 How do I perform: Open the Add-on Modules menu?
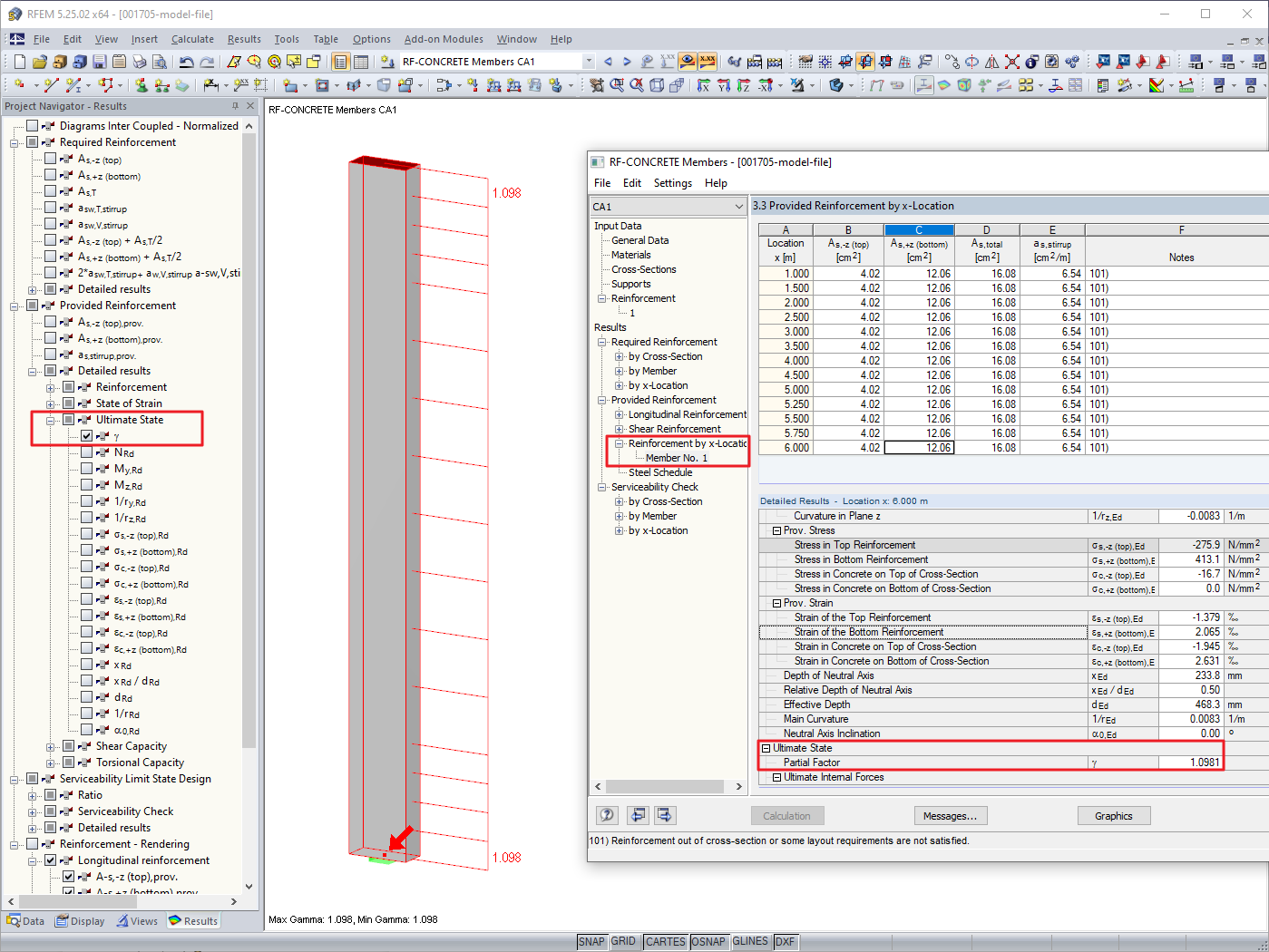[x=444, y=39]
